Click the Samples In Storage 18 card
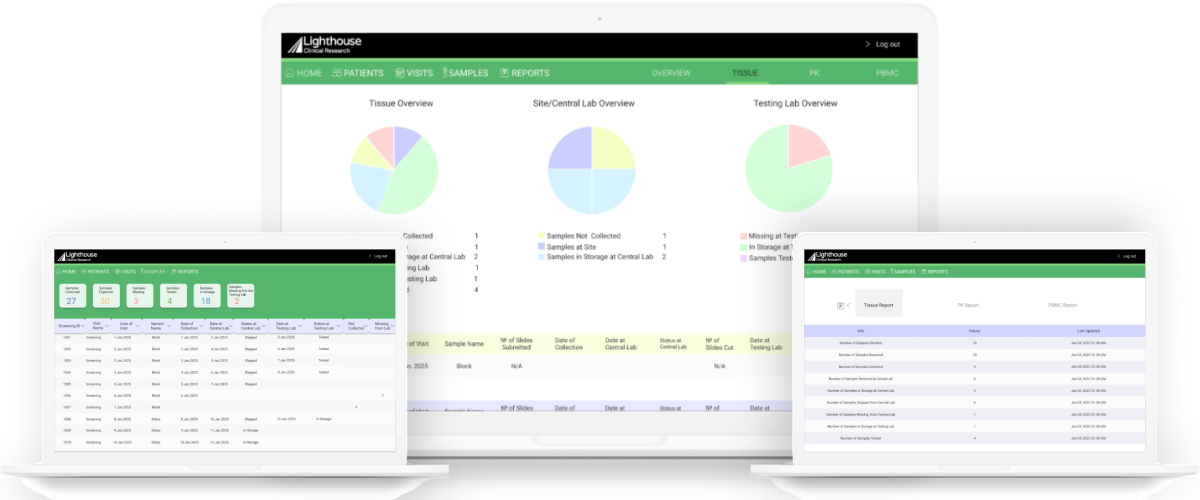1200x500 pixels. pos(205,295)
